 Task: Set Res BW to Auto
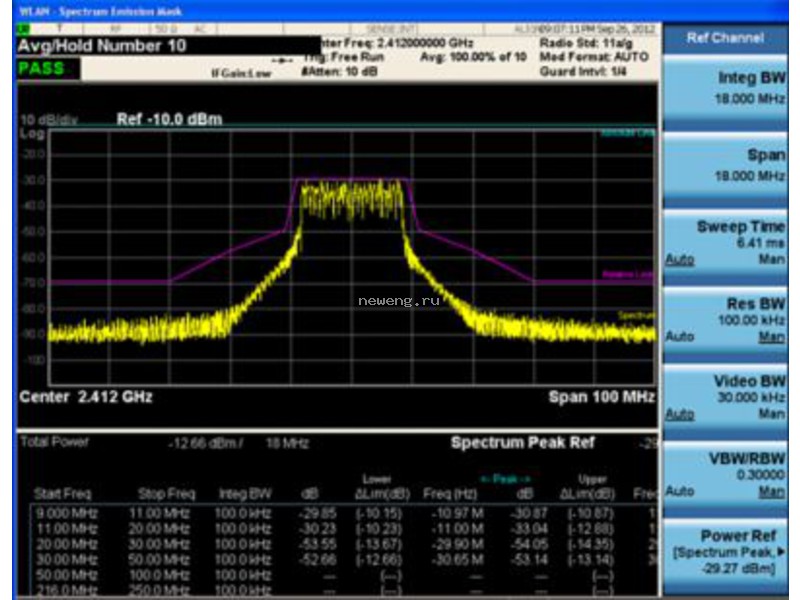pos(680,337)
